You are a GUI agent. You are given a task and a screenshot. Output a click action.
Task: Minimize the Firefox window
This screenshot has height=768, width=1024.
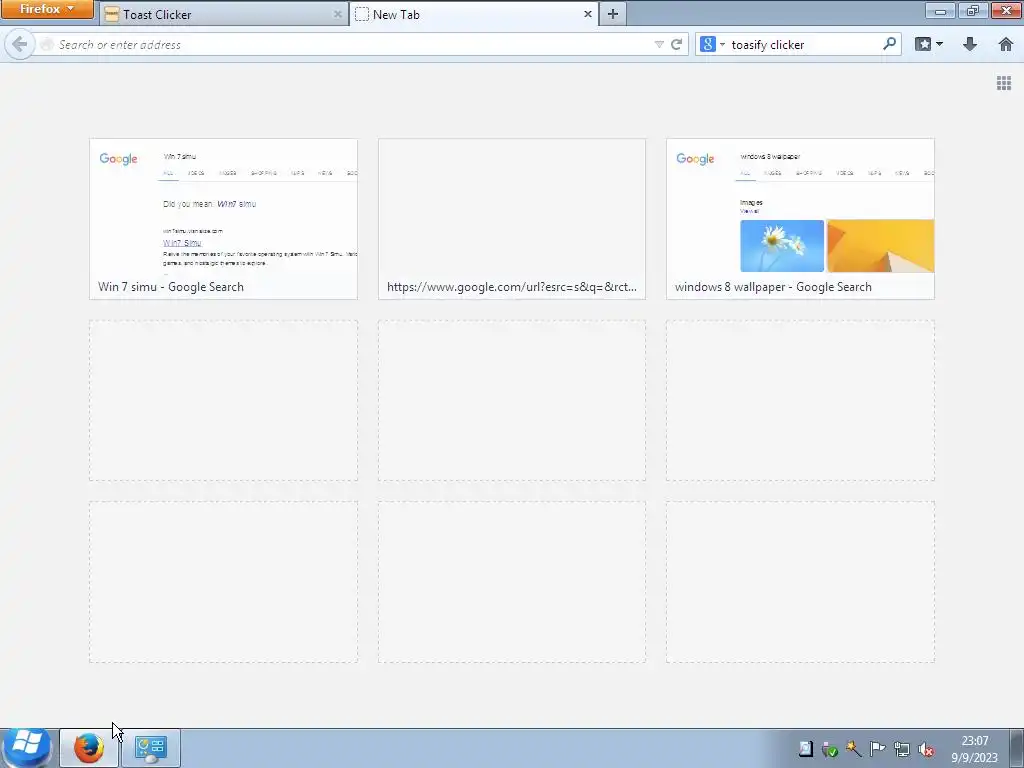tap(940, 10)
